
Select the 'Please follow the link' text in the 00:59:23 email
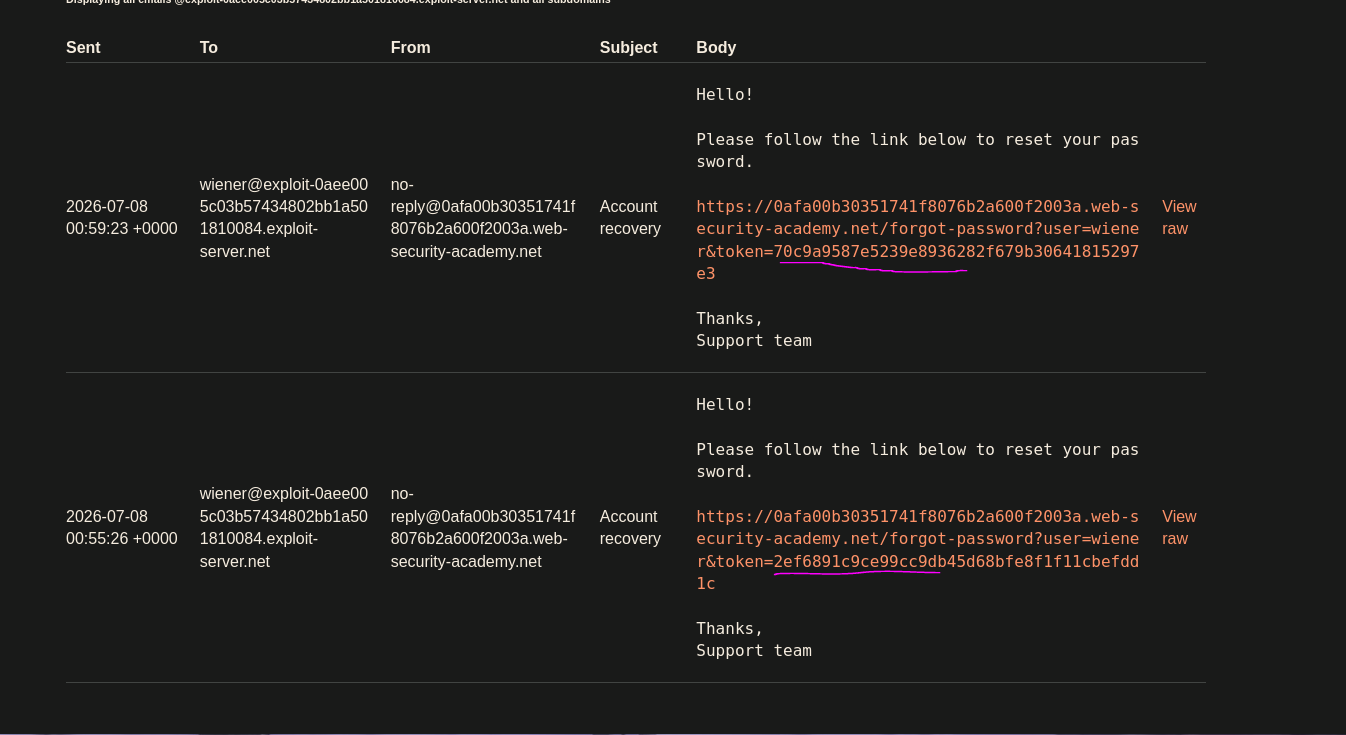click(918, 150)
